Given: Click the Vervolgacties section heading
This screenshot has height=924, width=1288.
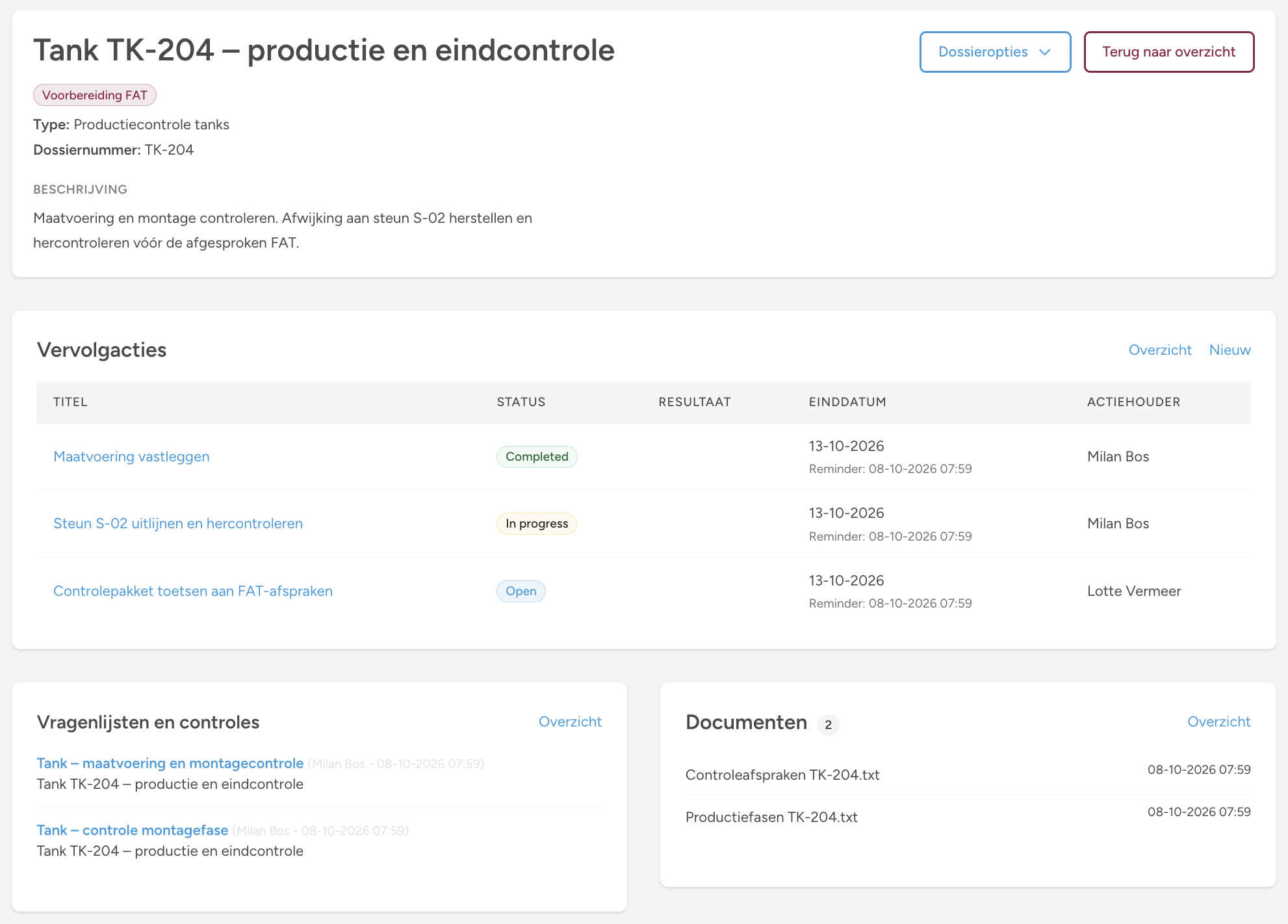Looking at the screenshot, I should 102,350.
